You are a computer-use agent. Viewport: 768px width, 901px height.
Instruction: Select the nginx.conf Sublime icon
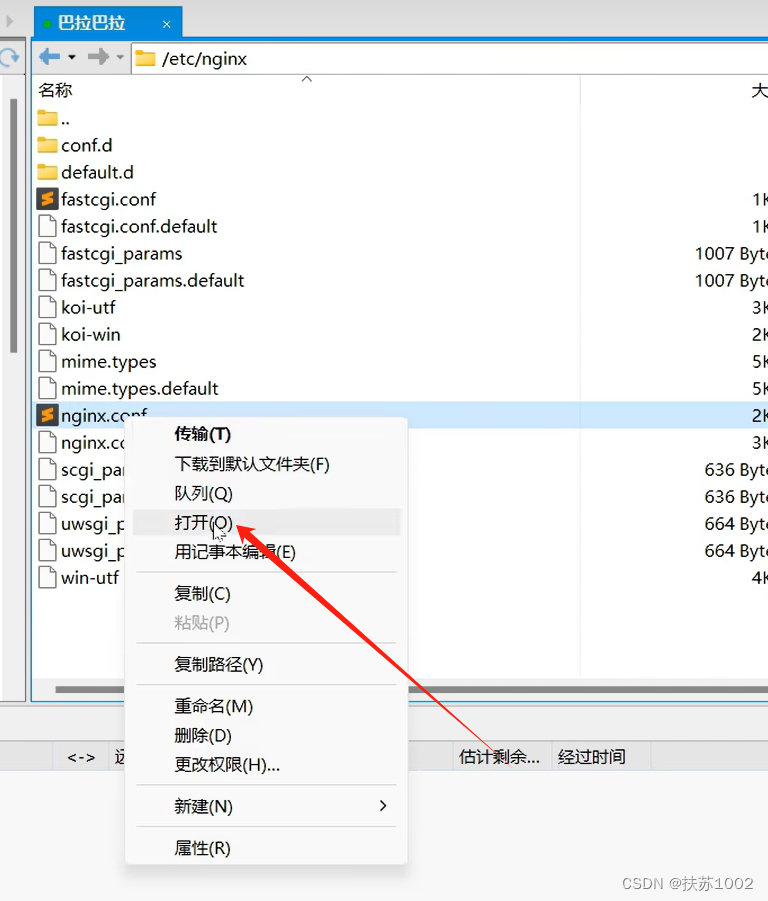pos(48,415)
